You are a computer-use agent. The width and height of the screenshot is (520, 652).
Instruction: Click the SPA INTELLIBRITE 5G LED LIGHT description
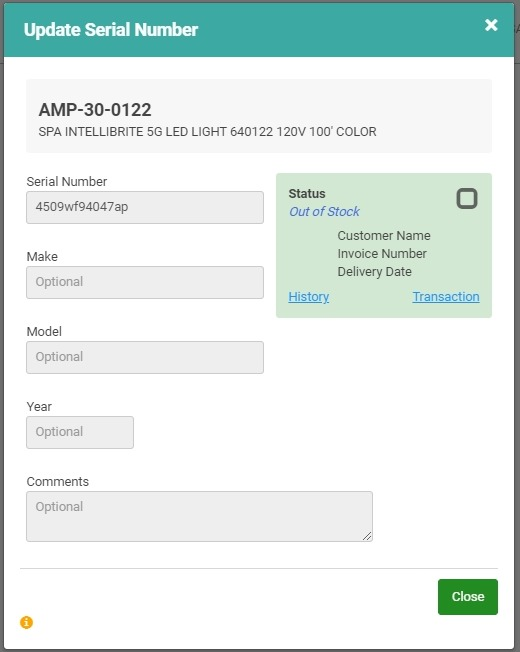tap(207, 132)
